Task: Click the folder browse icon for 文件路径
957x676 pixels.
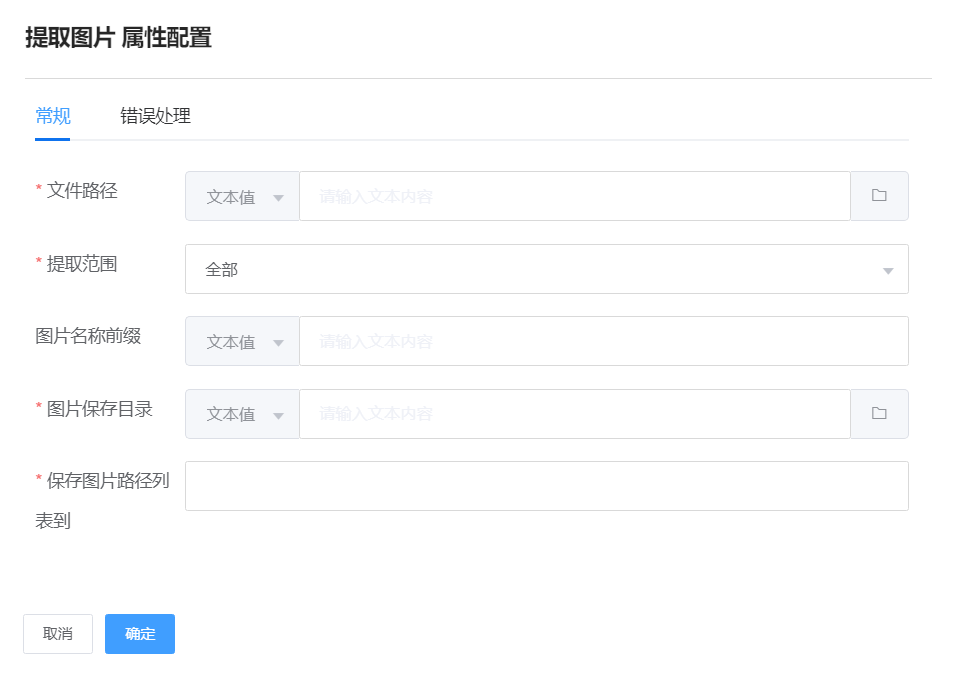Action: coord(879,196)
